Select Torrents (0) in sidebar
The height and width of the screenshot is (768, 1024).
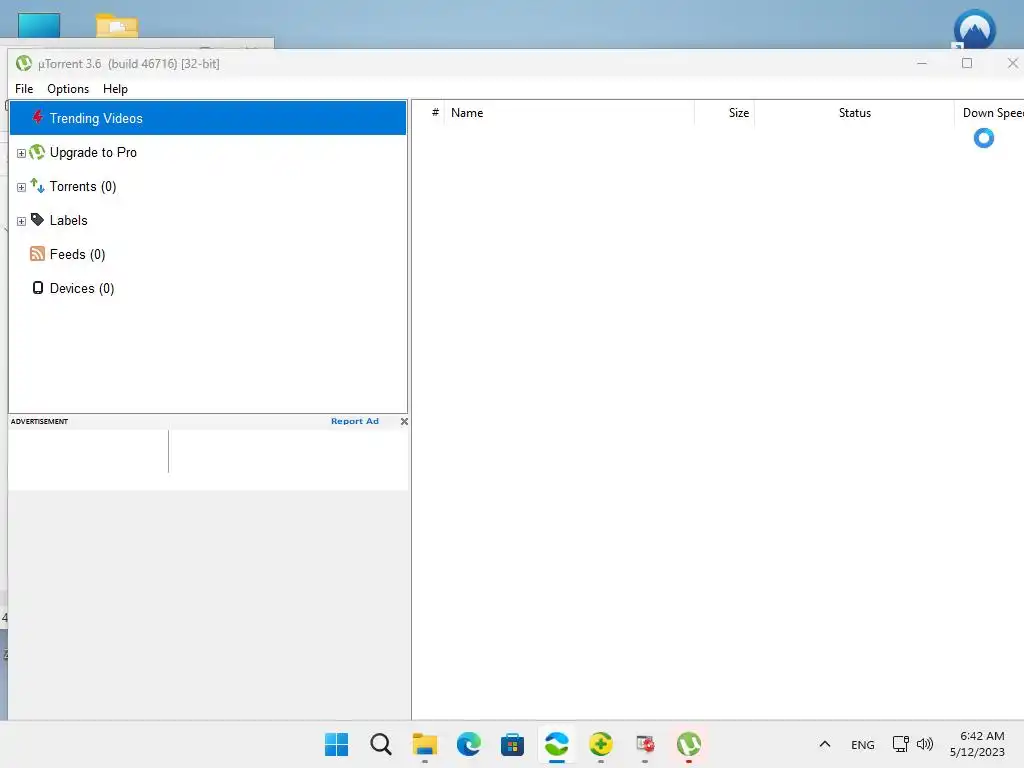pos(83,186)
